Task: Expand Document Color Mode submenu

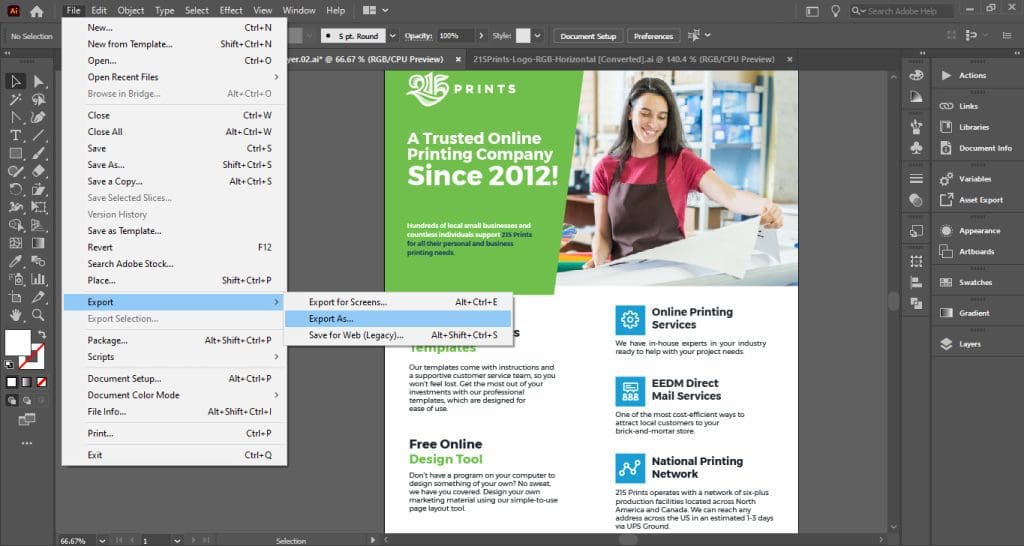Action: (276, 395)
